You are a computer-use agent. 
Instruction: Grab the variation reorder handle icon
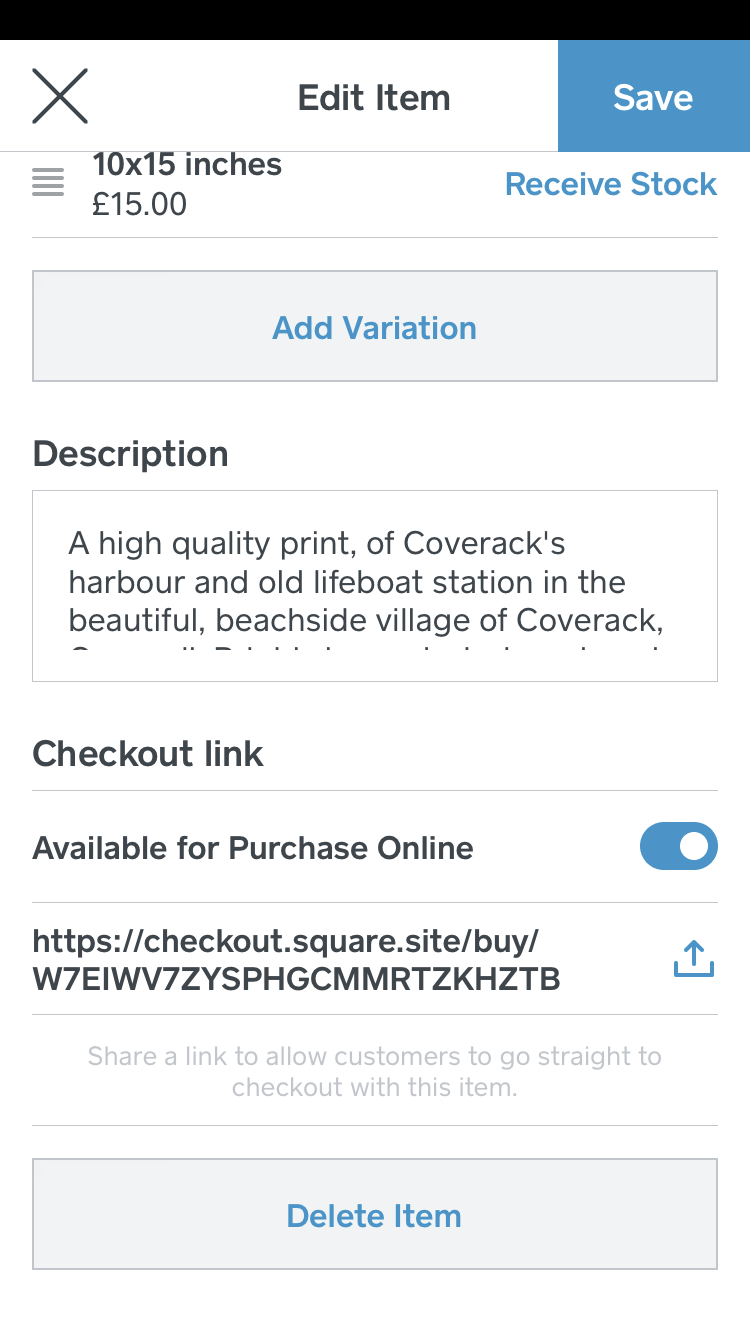click(x=48, y=183)
